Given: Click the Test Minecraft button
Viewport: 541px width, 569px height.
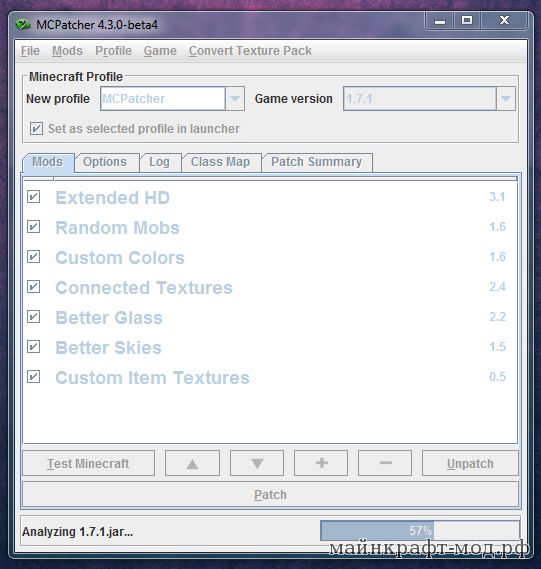Looking at the screenshot, I should (88, 463).
